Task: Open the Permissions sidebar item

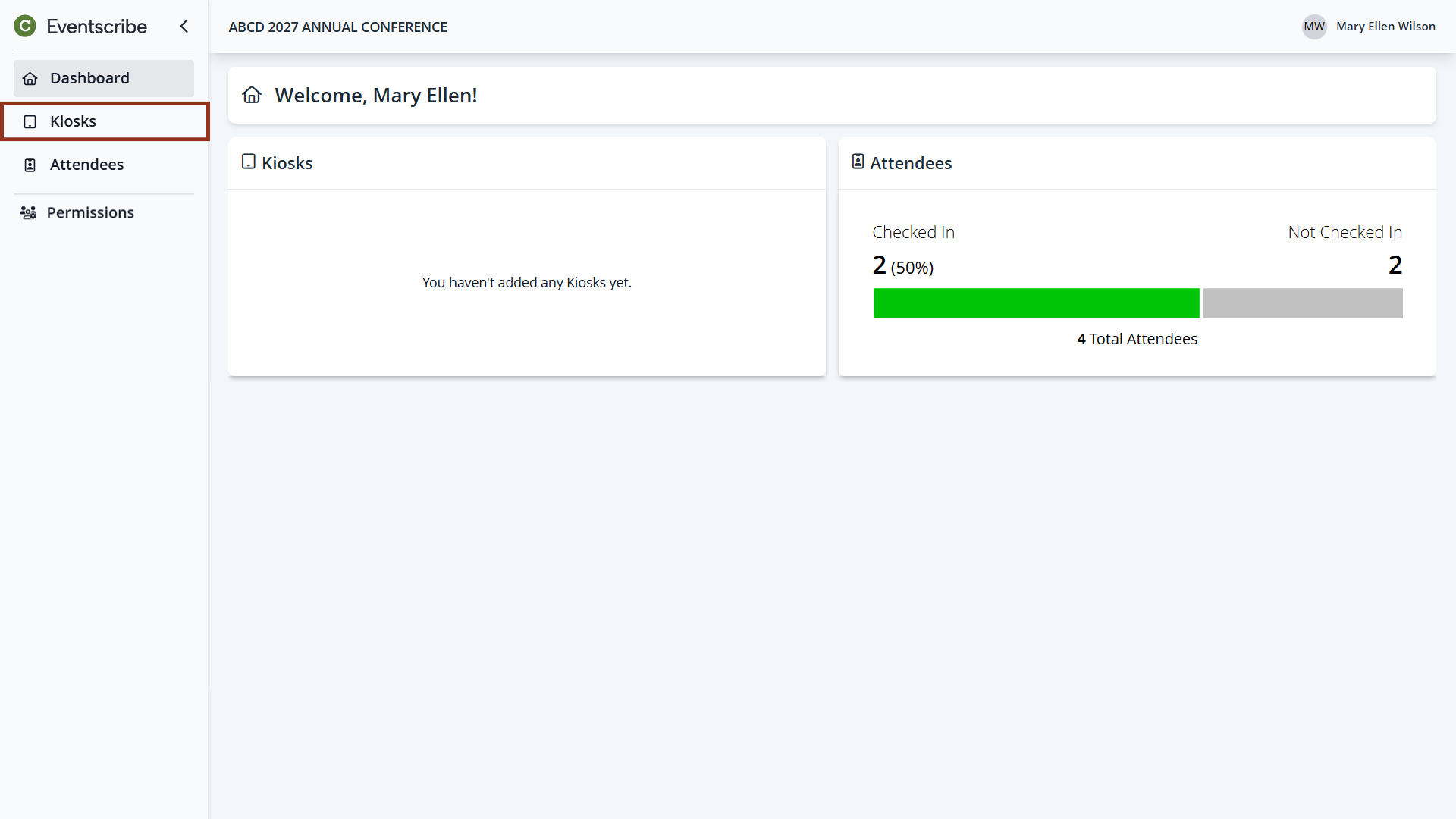Action: (90, 212)
